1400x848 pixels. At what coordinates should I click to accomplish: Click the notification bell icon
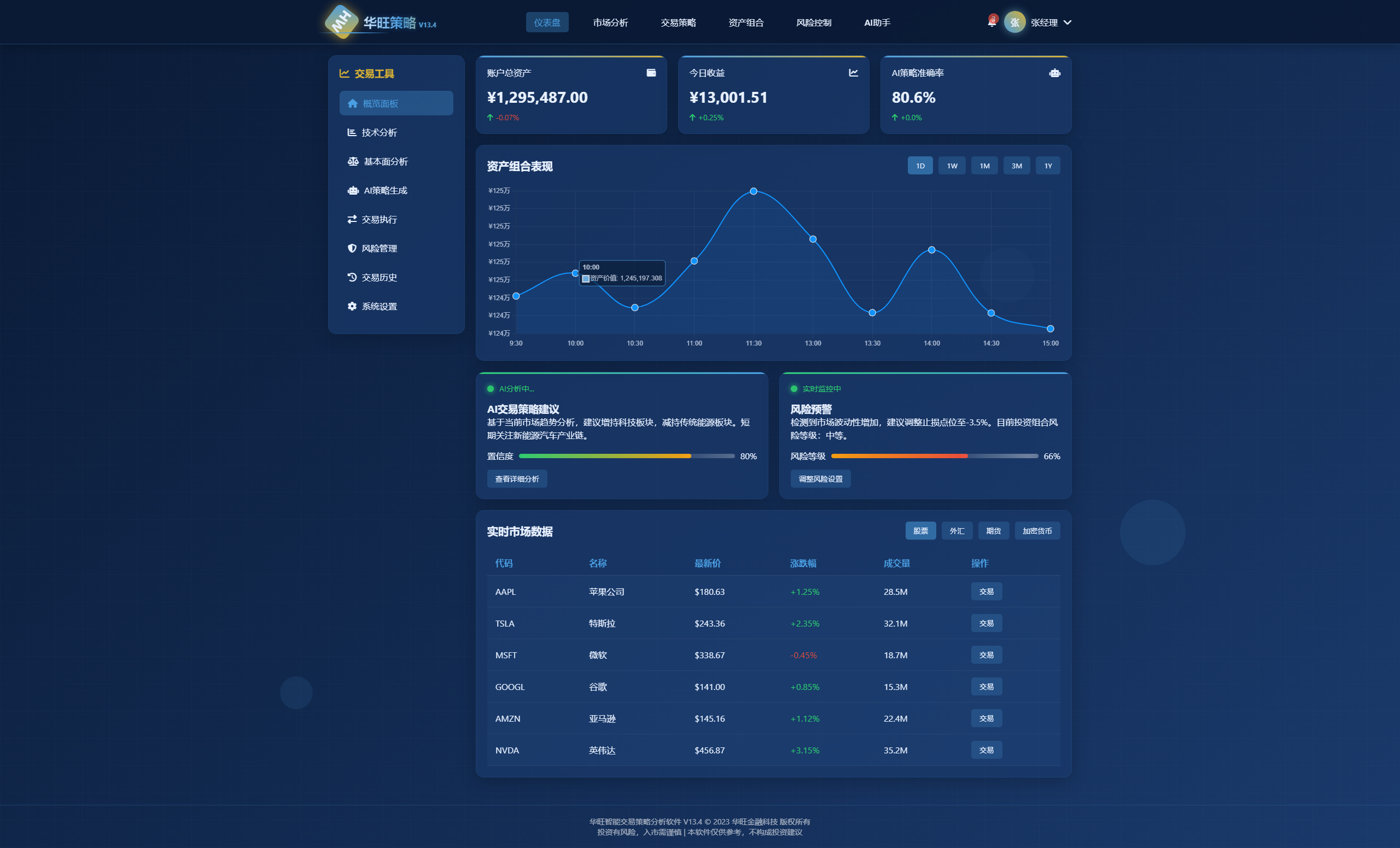click(x=991, y=22)
